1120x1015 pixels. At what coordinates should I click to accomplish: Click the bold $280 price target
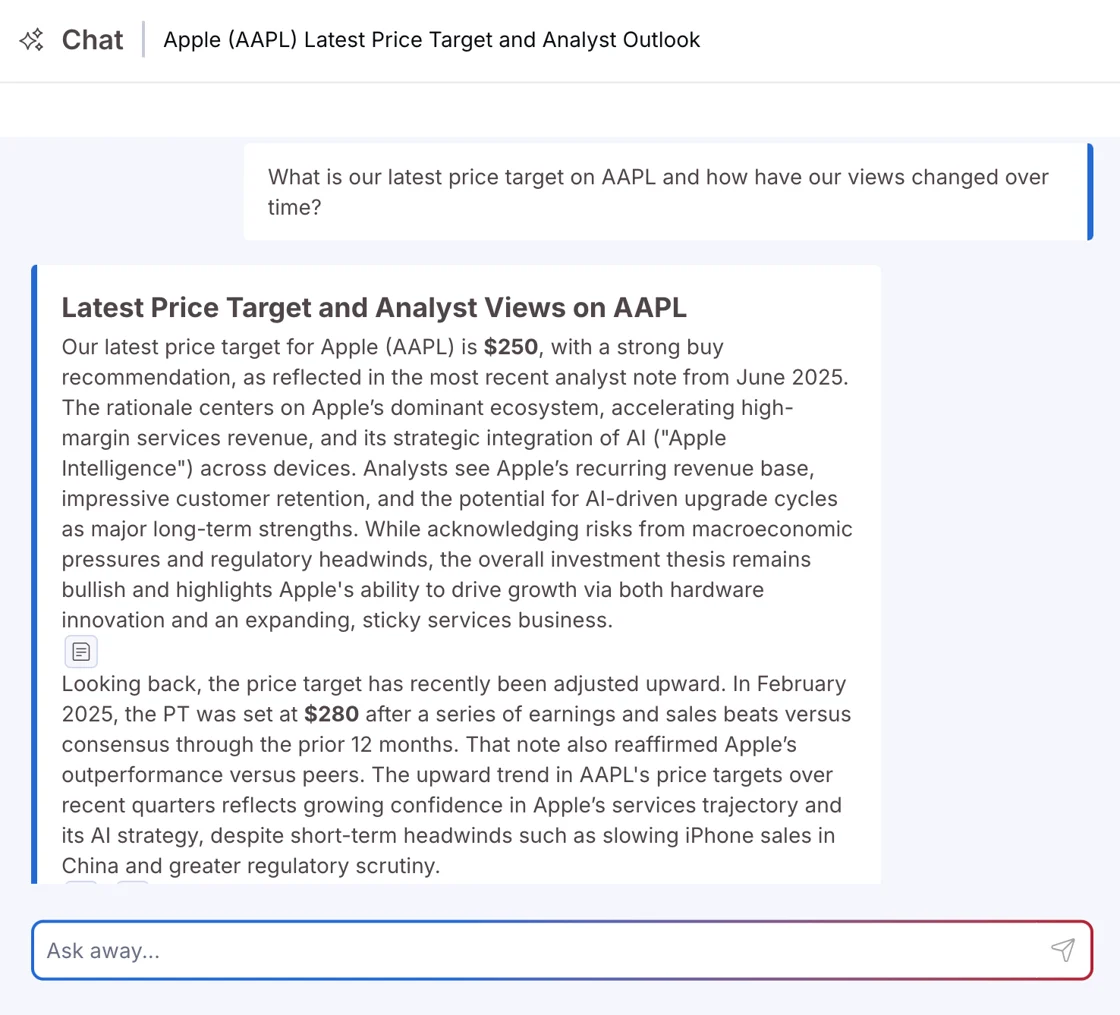pyautogui.click(x=331, y=714)
